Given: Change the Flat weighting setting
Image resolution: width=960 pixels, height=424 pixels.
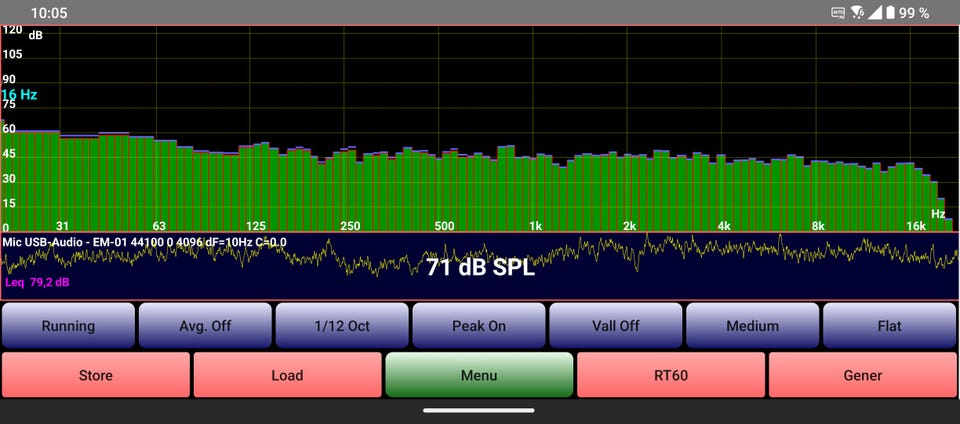Looking at the screenshot, I should click(890, 325).
